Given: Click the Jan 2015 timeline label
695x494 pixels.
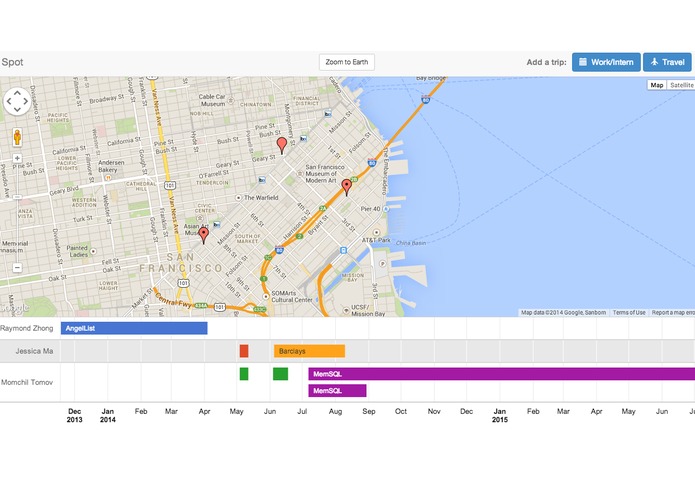Looking at the screenshot, I should pos(500,415).
